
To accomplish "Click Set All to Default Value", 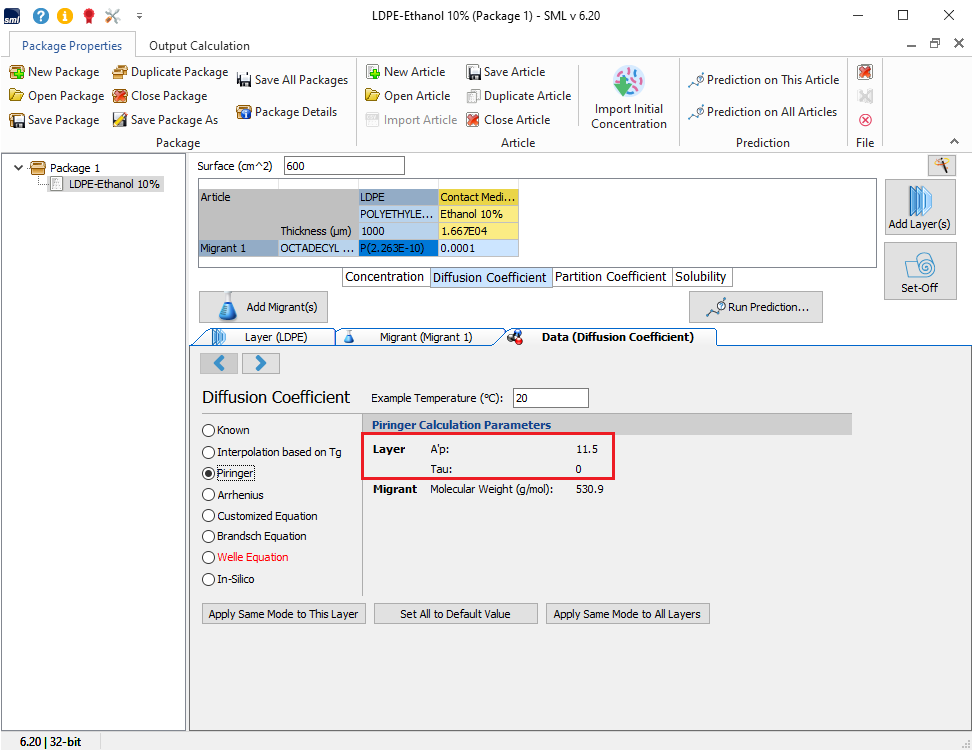I will pos(455,614).
